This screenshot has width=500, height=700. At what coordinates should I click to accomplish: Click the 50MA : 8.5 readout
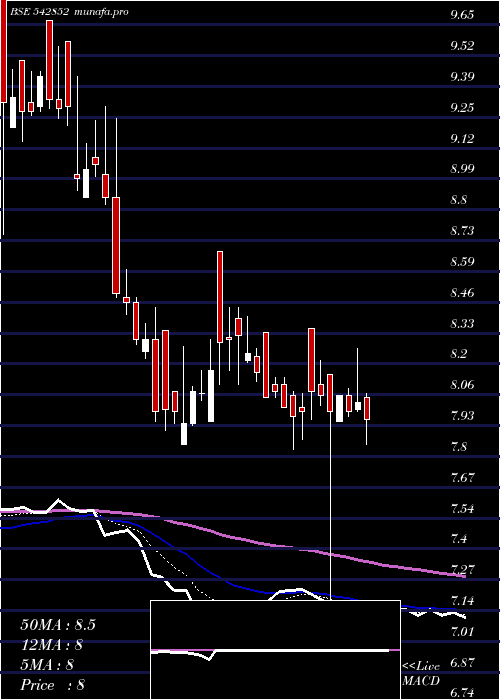click(x=58, y=625)
